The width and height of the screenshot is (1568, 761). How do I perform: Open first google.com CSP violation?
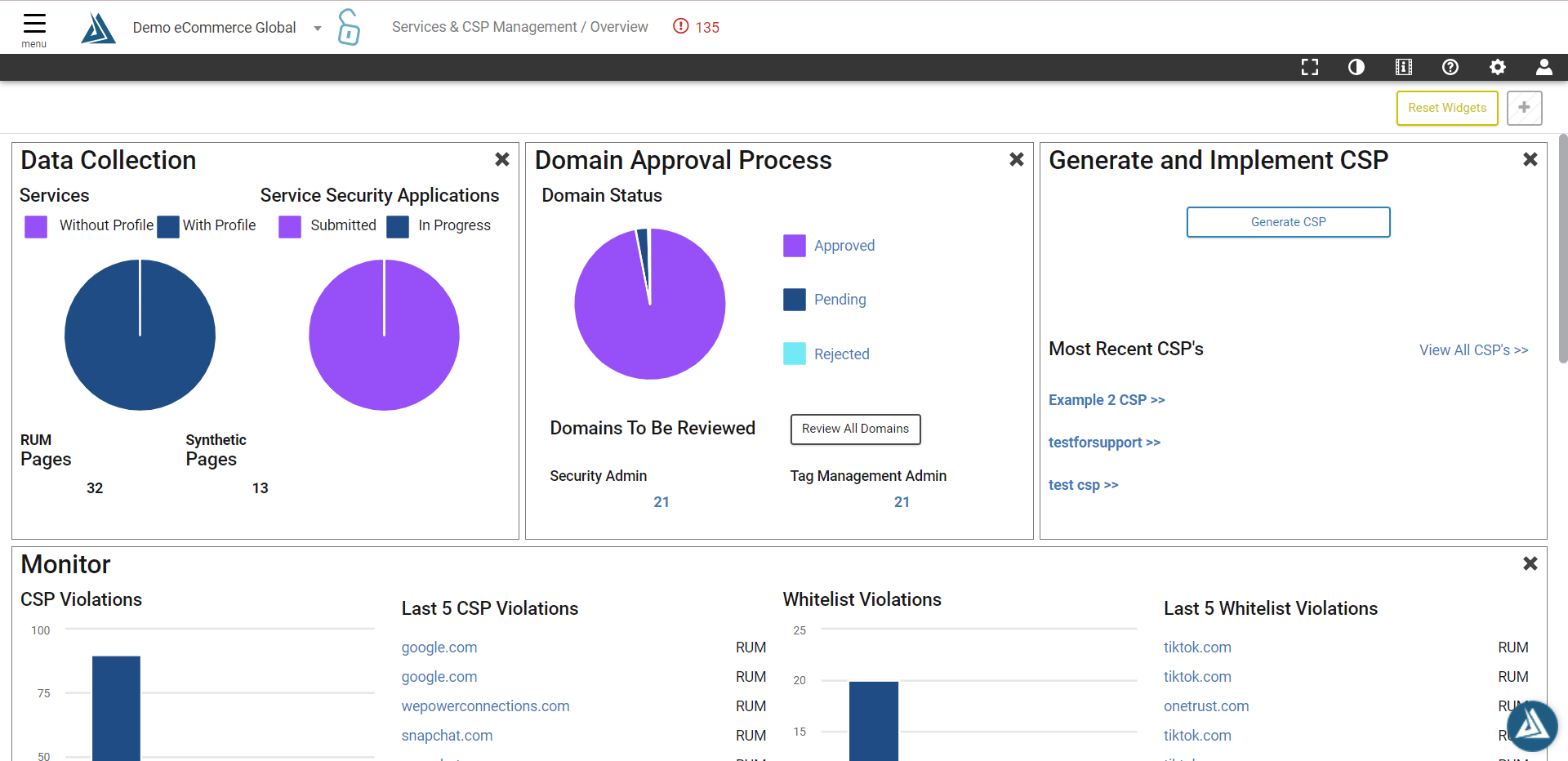[439, 648]
